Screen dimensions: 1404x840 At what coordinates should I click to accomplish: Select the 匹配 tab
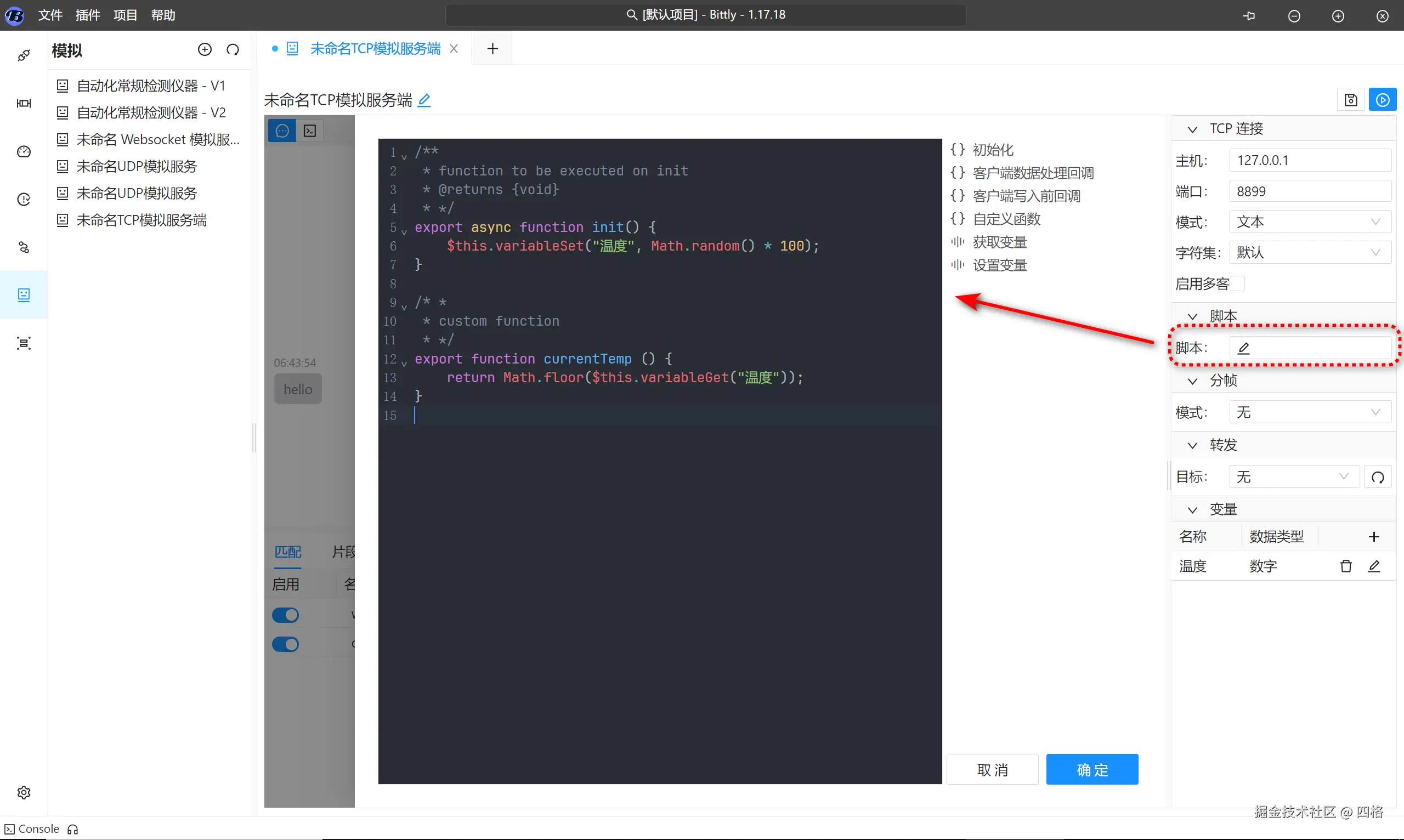[287, 552]
